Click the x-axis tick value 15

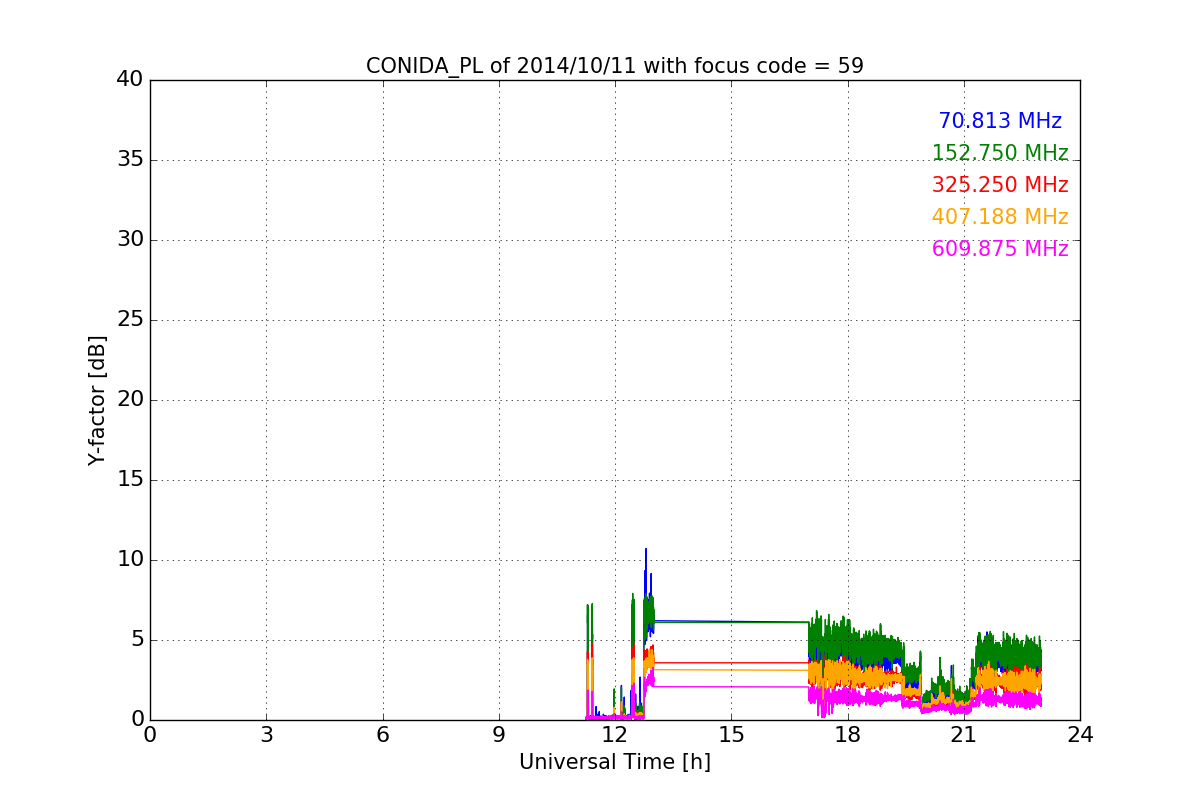point(731,735)
